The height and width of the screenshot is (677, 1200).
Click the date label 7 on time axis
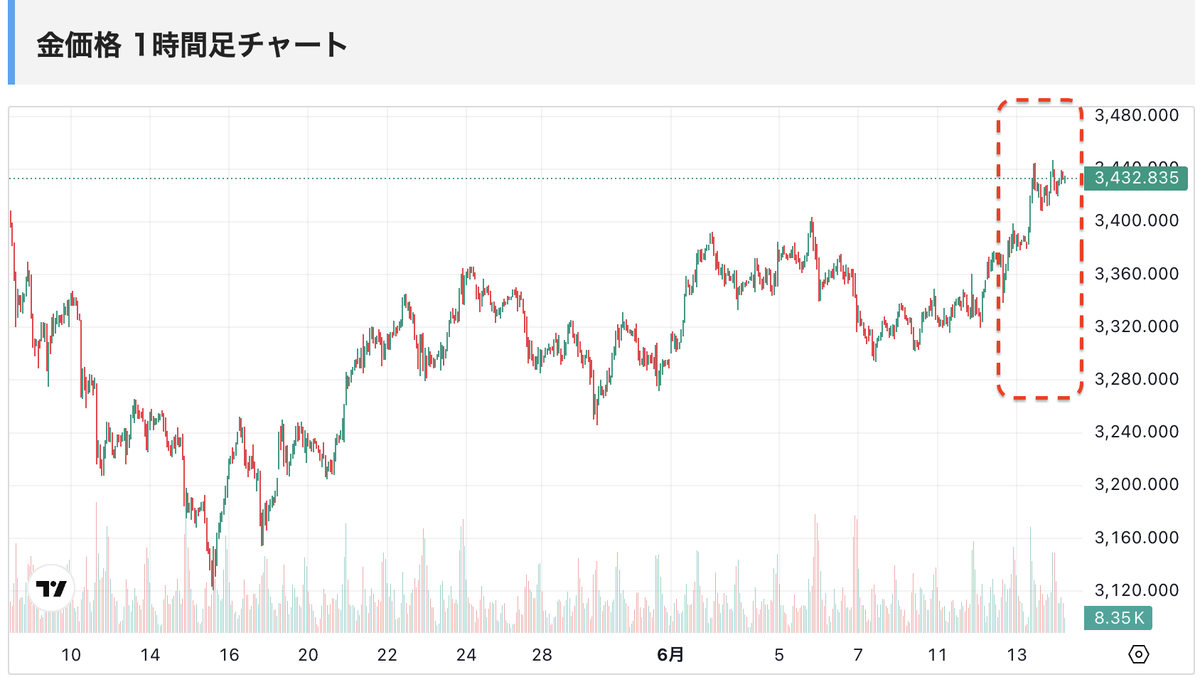[858, 655]
